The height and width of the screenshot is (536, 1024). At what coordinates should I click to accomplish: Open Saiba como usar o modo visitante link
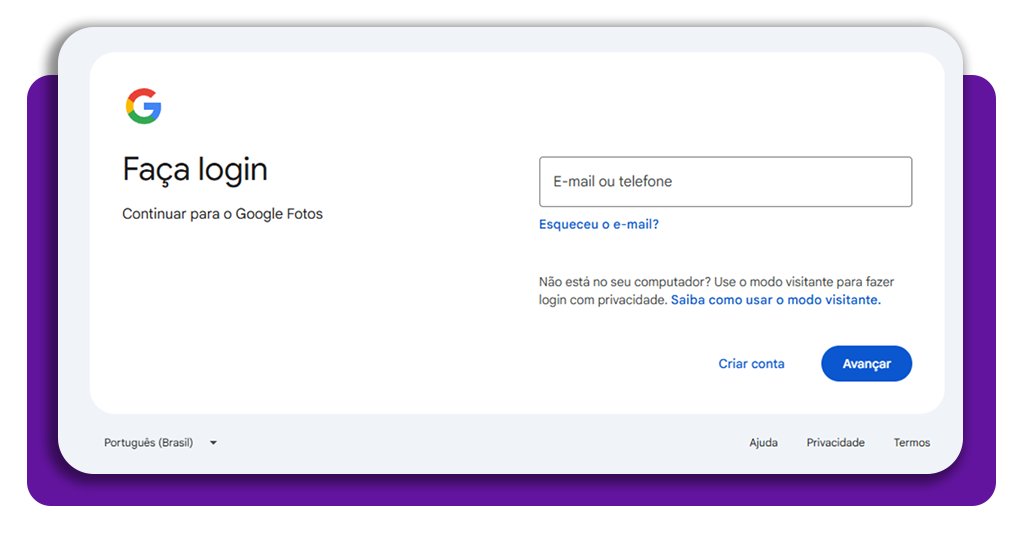click(775, 300)
